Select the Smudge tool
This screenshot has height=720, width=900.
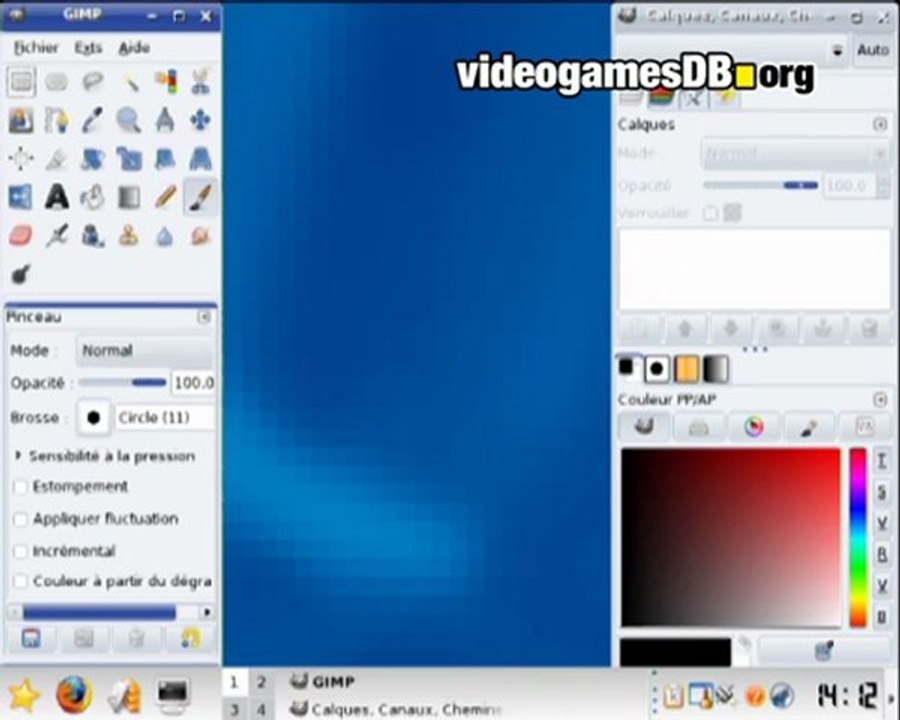coord(200,236)
